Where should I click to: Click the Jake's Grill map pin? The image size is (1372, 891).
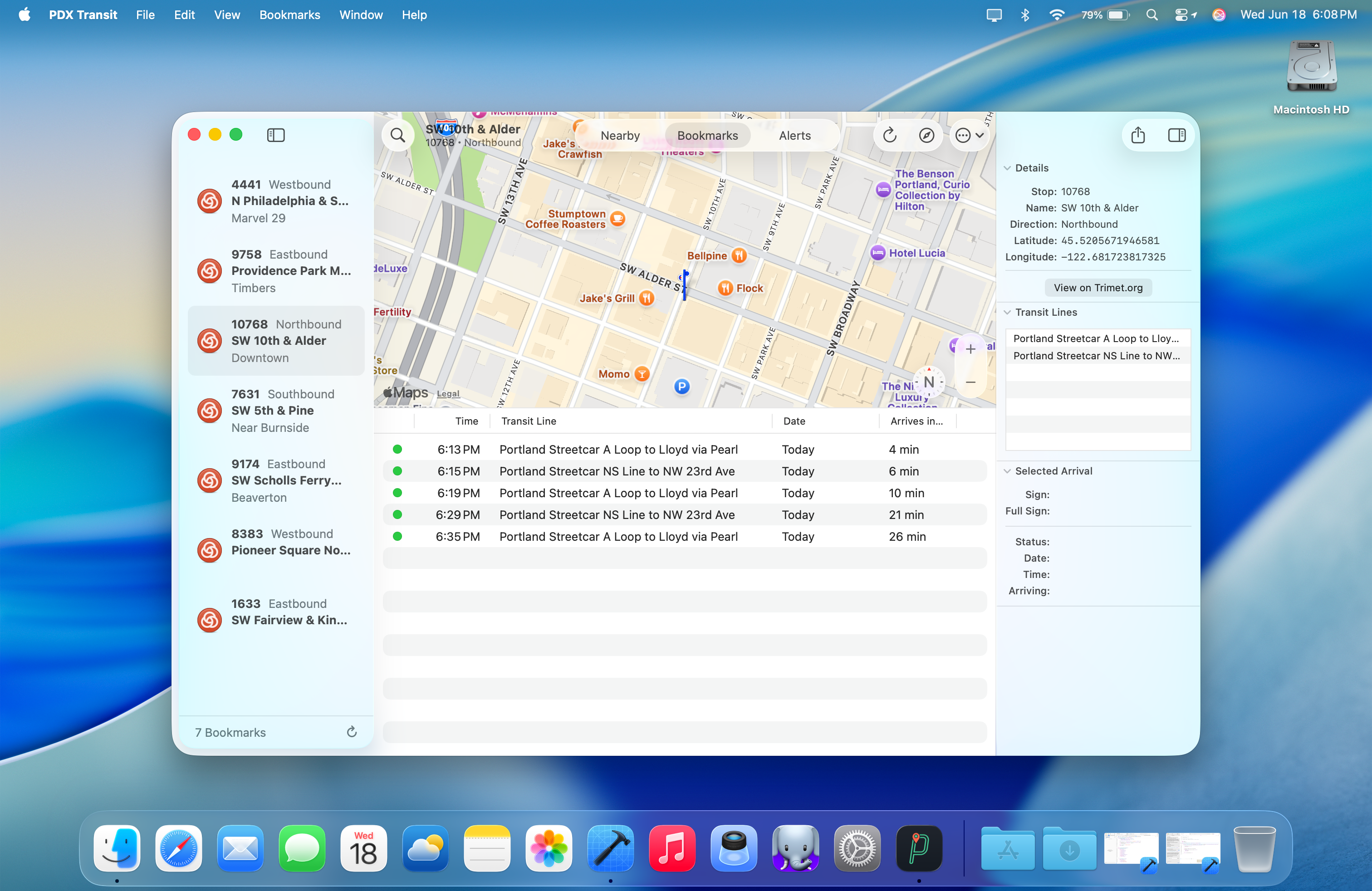tap(647, 298)
